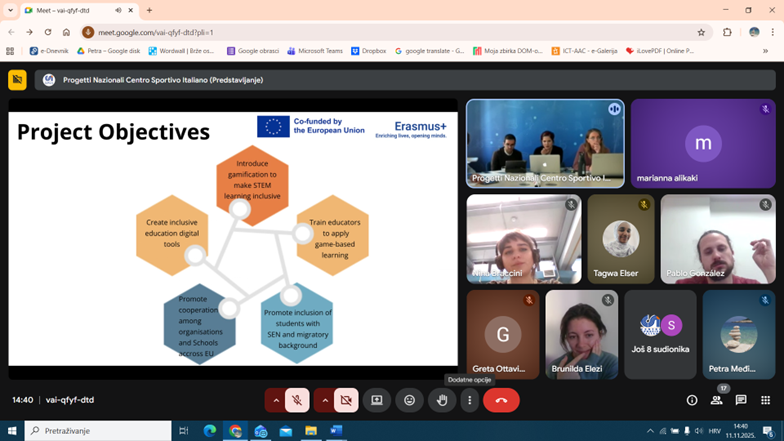
Task: Open the emoji reactions button
Action: [x=409, y=400]
